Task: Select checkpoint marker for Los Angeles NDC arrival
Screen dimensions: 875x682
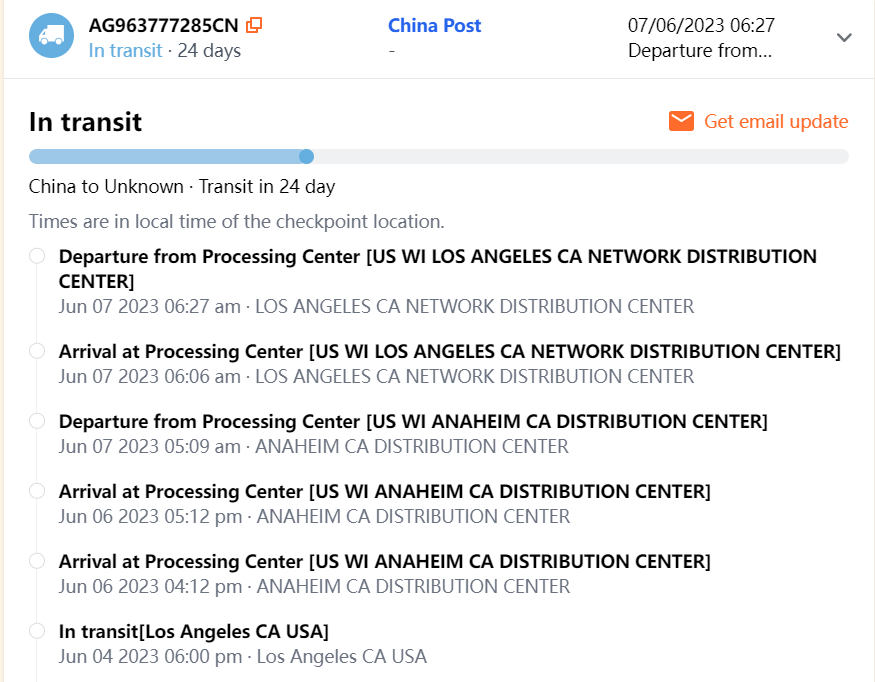Action: click(x=37, y=351)
